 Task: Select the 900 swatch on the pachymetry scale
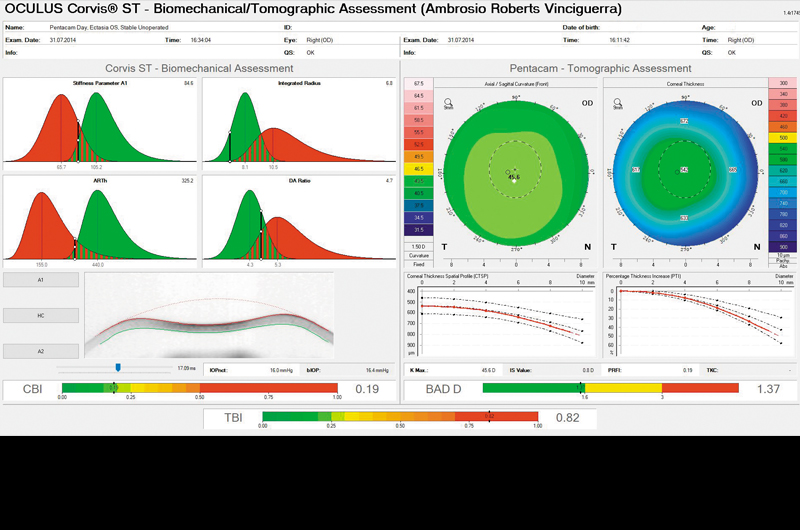[783, 247]
